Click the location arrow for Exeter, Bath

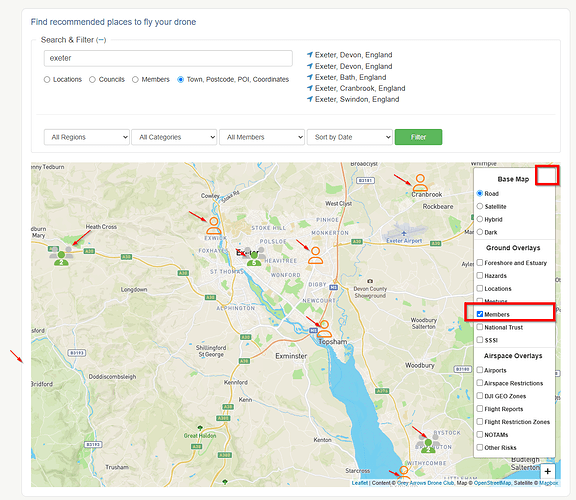pos(310,77)
